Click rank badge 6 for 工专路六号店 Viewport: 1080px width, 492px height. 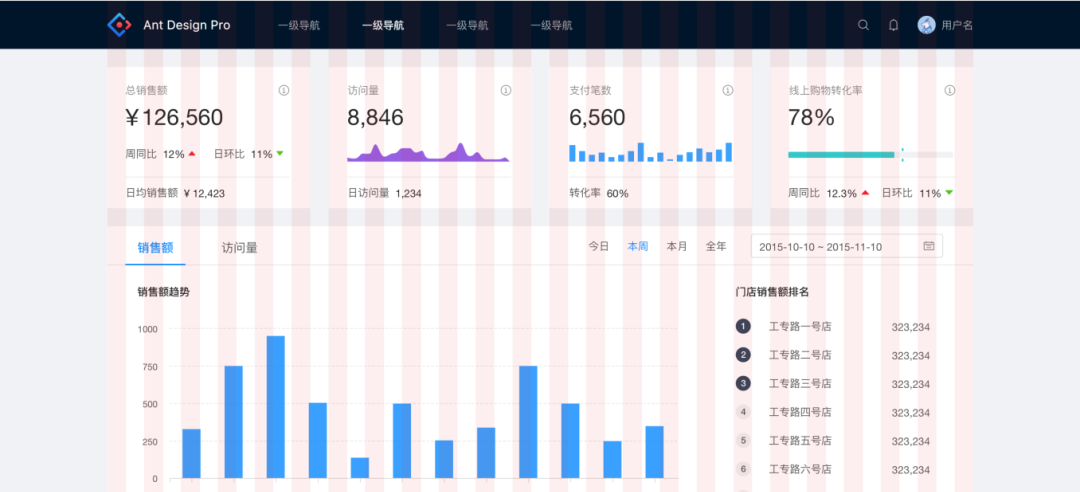tap(743, 469)
